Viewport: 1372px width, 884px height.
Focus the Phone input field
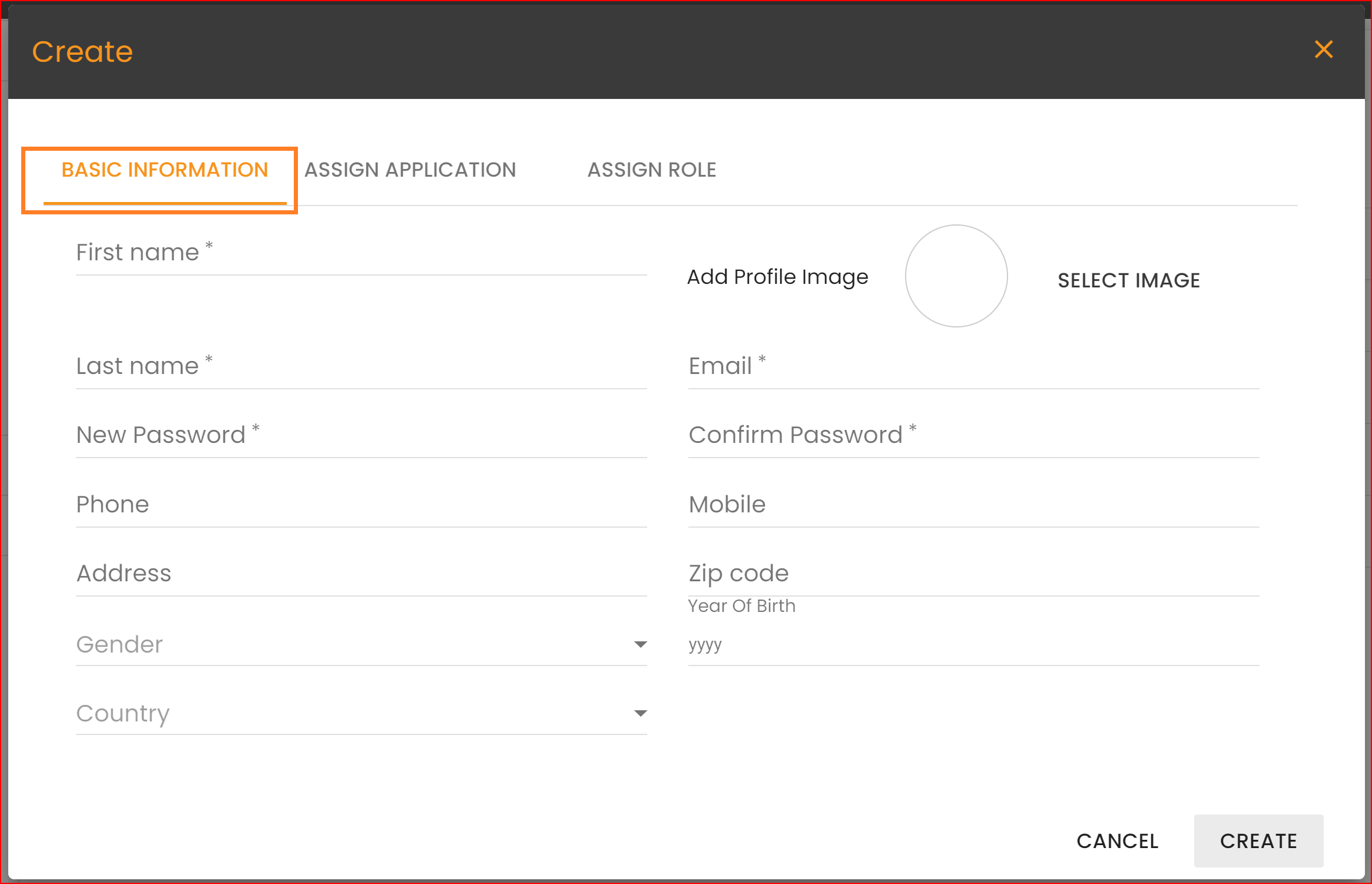(360, 505)
